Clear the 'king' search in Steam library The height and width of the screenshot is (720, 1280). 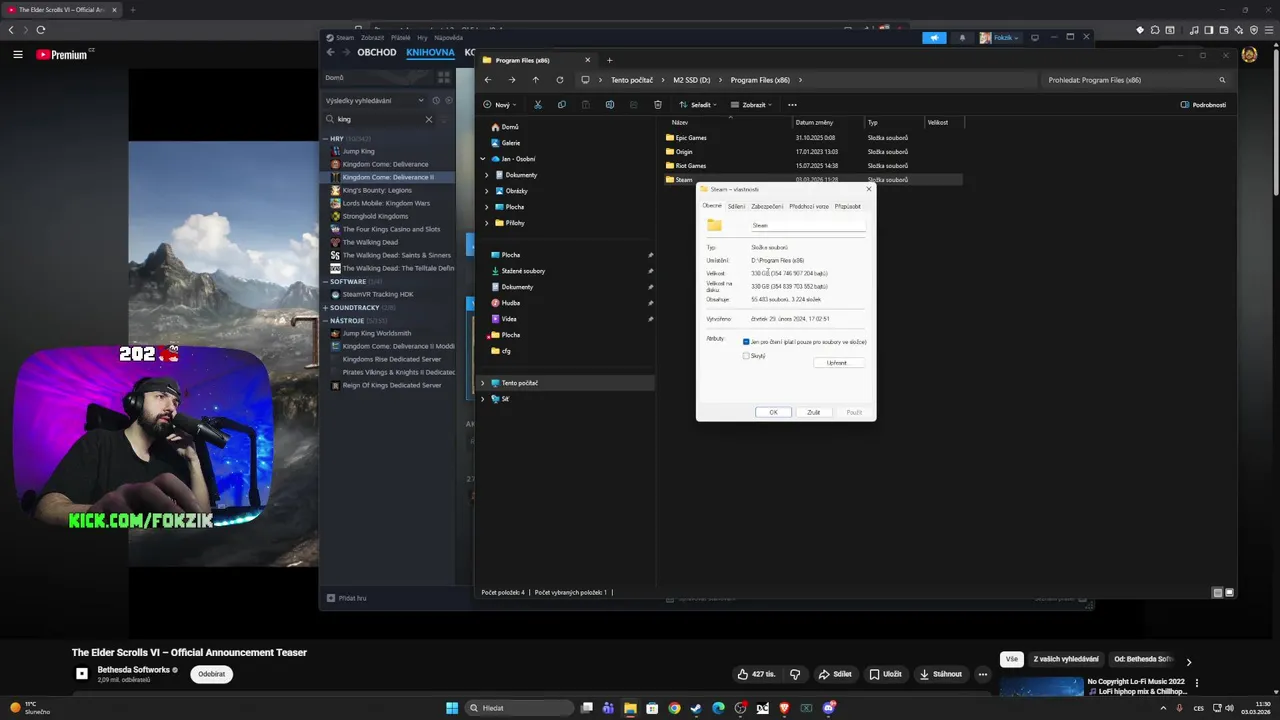click(x=429, y=119)
